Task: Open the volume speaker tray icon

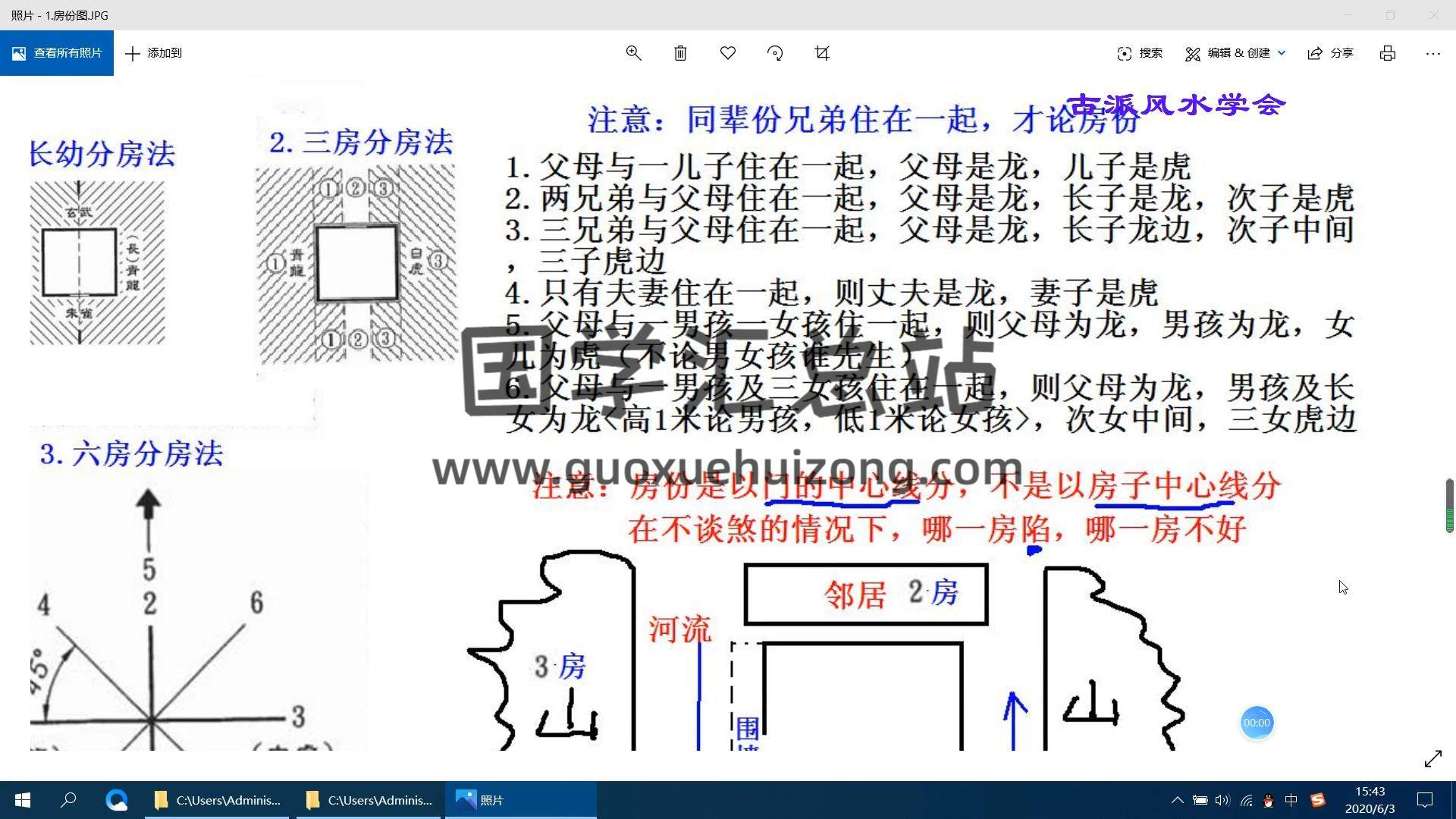Action: coord(1222,800)
